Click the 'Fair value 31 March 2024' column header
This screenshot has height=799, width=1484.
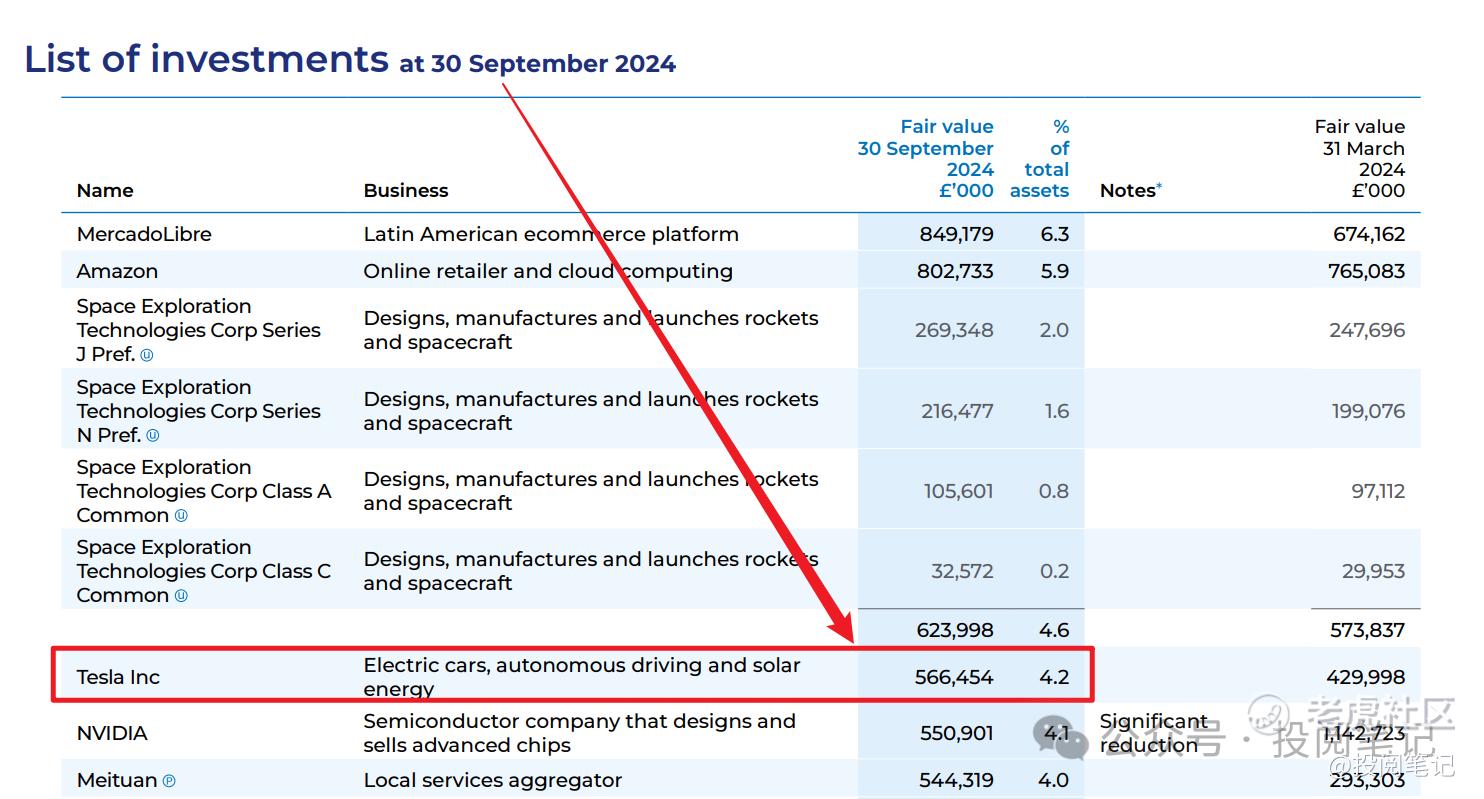1360,158
